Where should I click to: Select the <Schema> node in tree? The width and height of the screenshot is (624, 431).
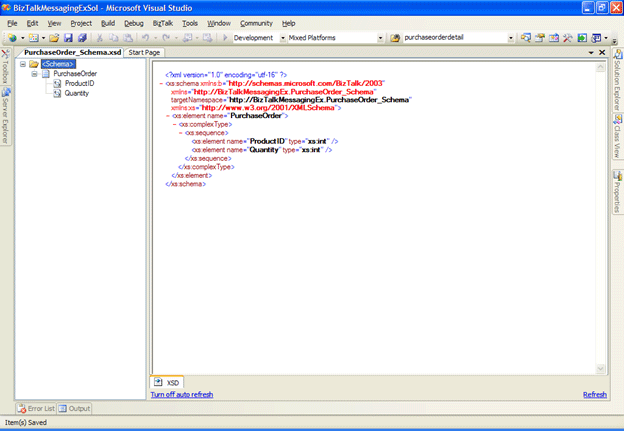(58, 64)
